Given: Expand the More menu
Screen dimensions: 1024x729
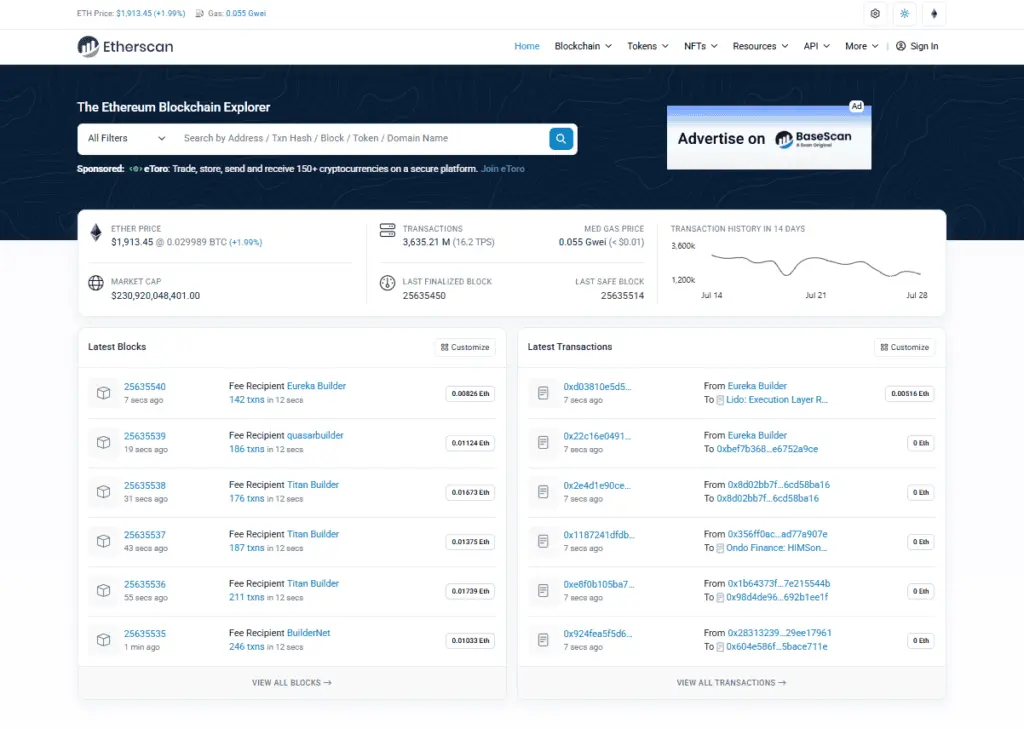Looking at the screenshot, I should [861, 46].
